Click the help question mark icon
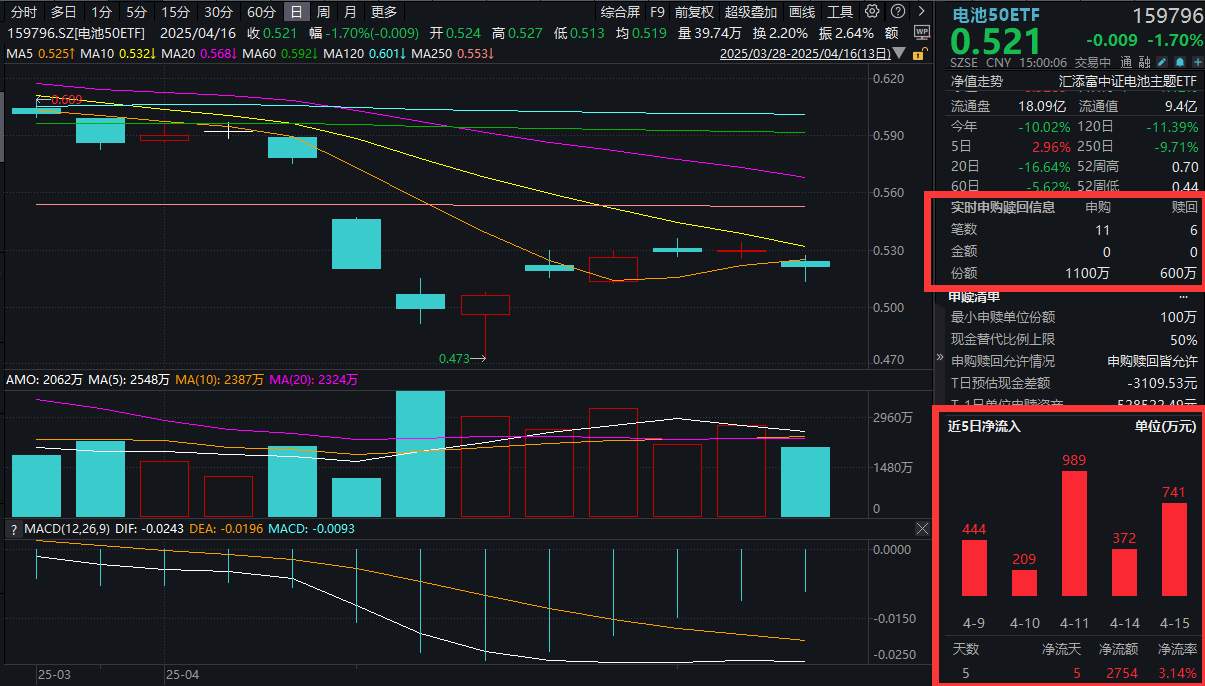This screenshot has height=686, width=1205. 897,11
